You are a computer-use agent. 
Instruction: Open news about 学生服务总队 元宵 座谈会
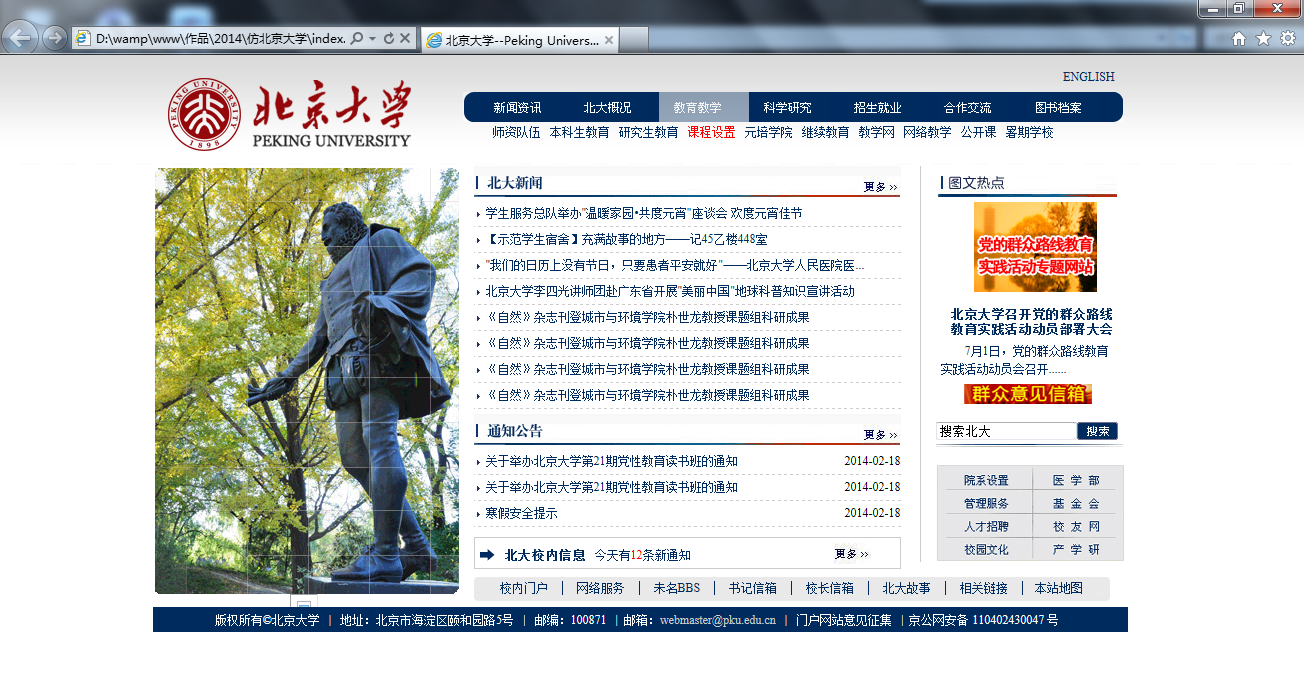[x=643, y=213]
